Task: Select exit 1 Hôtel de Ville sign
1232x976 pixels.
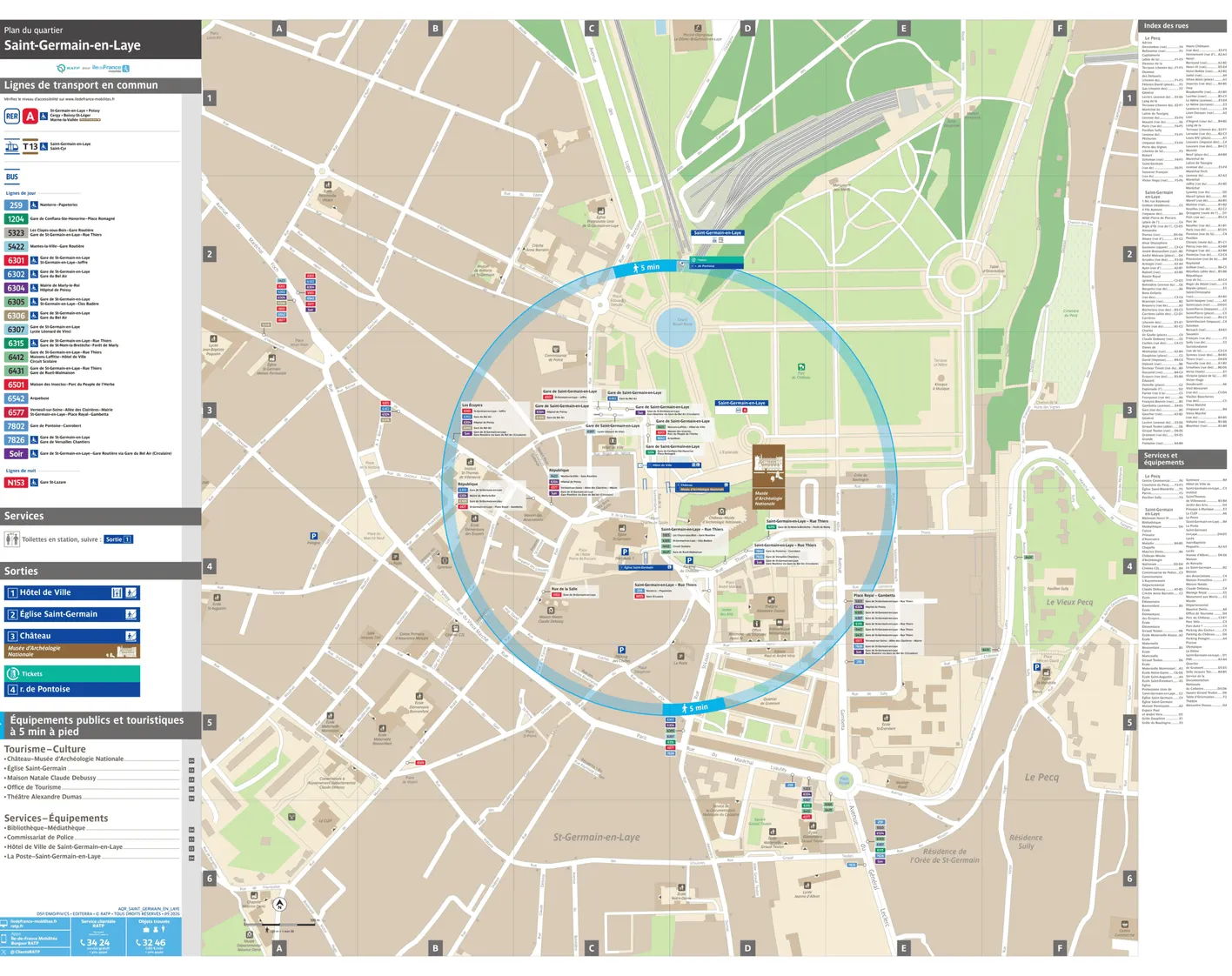Action: 72,592
